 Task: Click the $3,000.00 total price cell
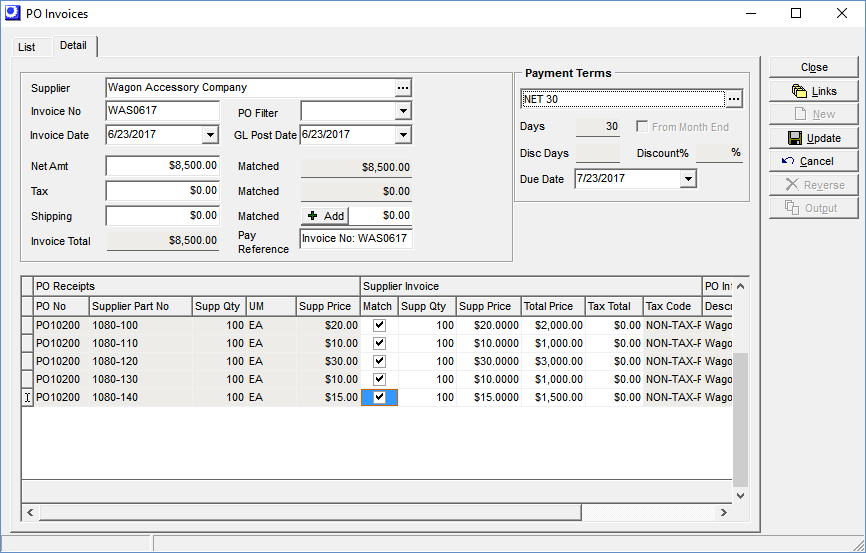pos(553,361)
